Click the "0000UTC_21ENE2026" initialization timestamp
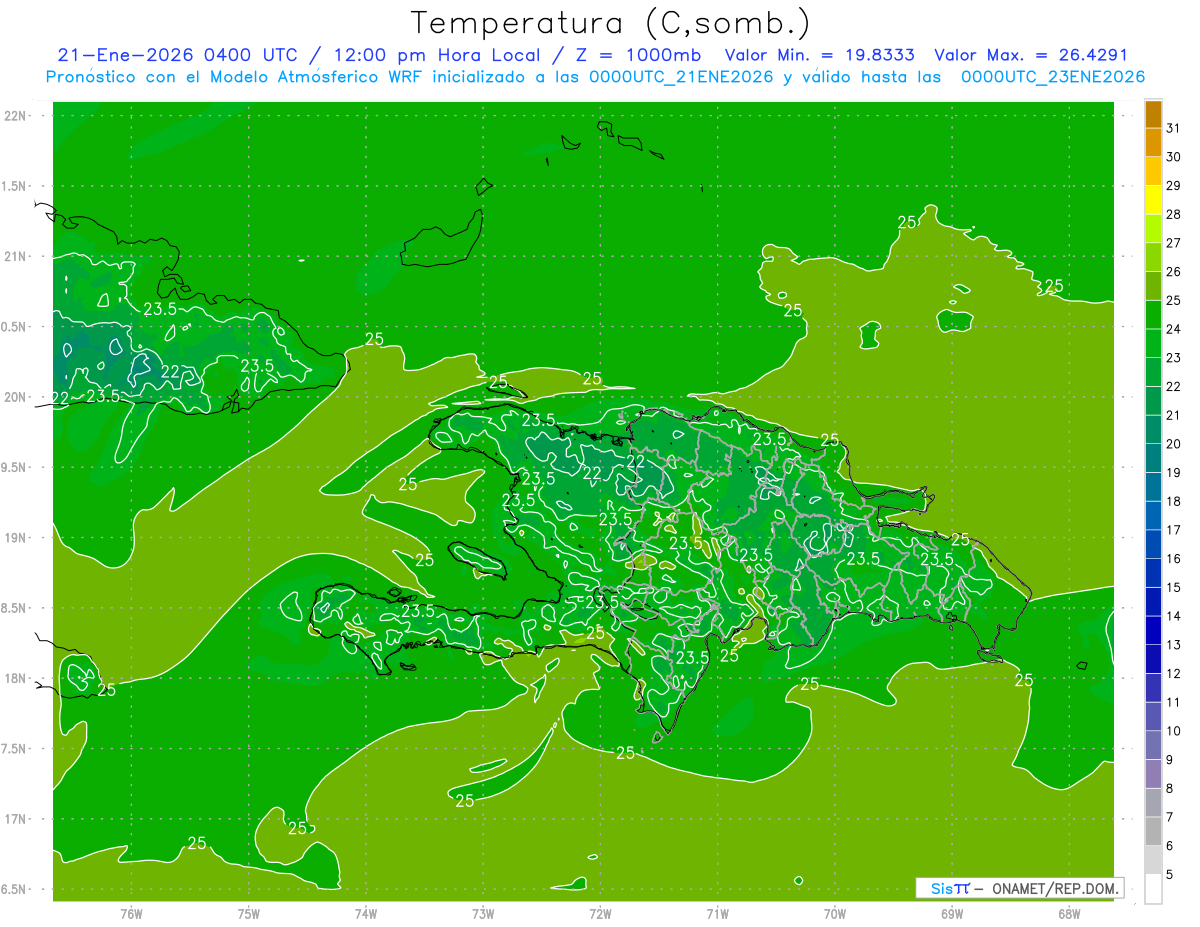 681,77
